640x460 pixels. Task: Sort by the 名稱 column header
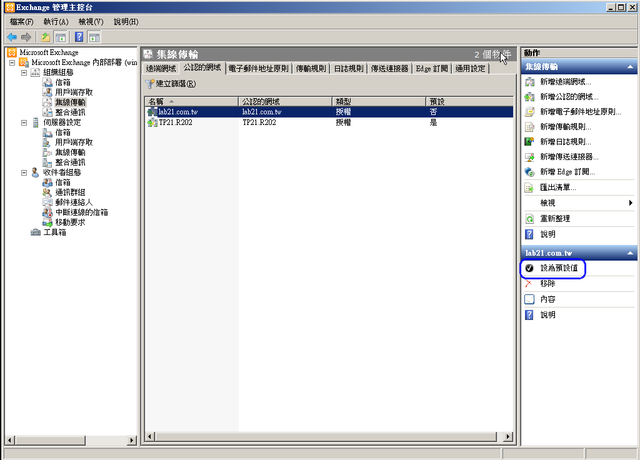click(191, 101)
